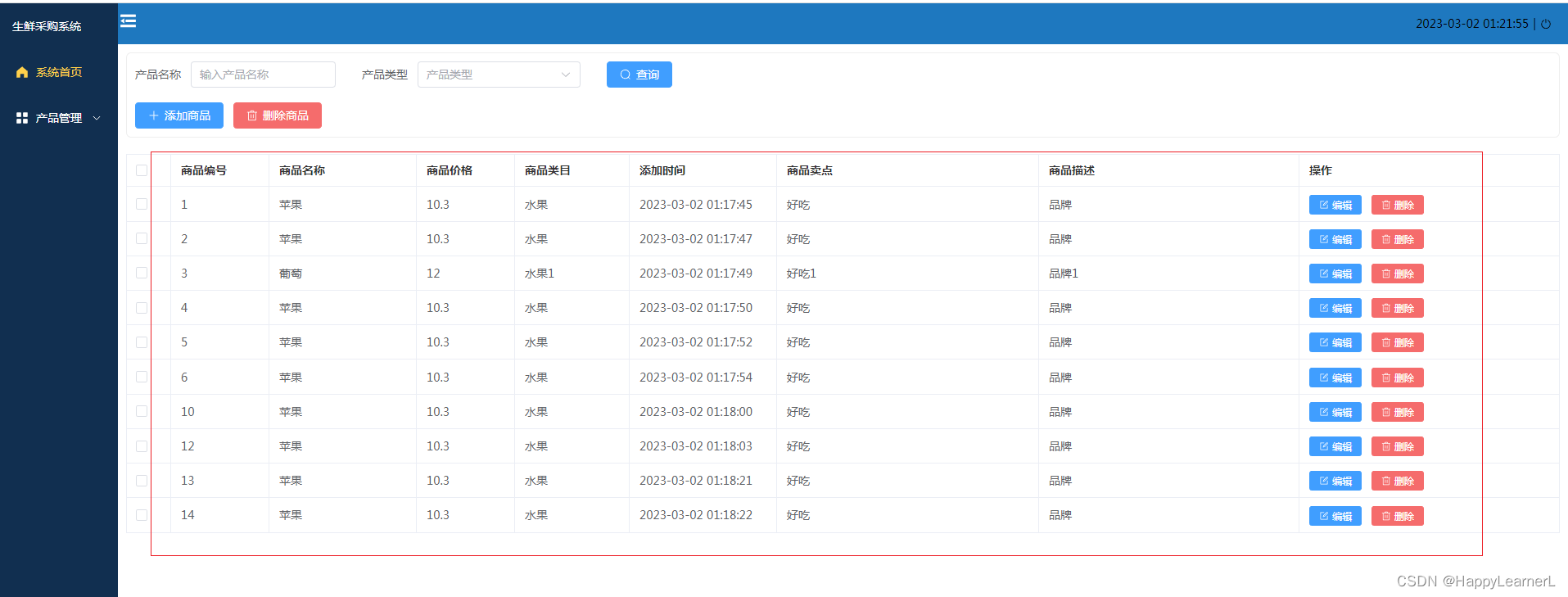Open the 产品类型 dropdown
This screenshot has height=597, width=1568.
pyautogui.click(x=499, y=75)
